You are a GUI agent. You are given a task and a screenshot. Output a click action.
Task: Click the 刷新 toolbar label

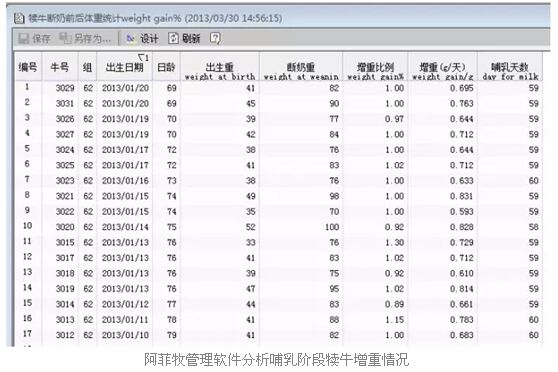click(x=191, y=38)
